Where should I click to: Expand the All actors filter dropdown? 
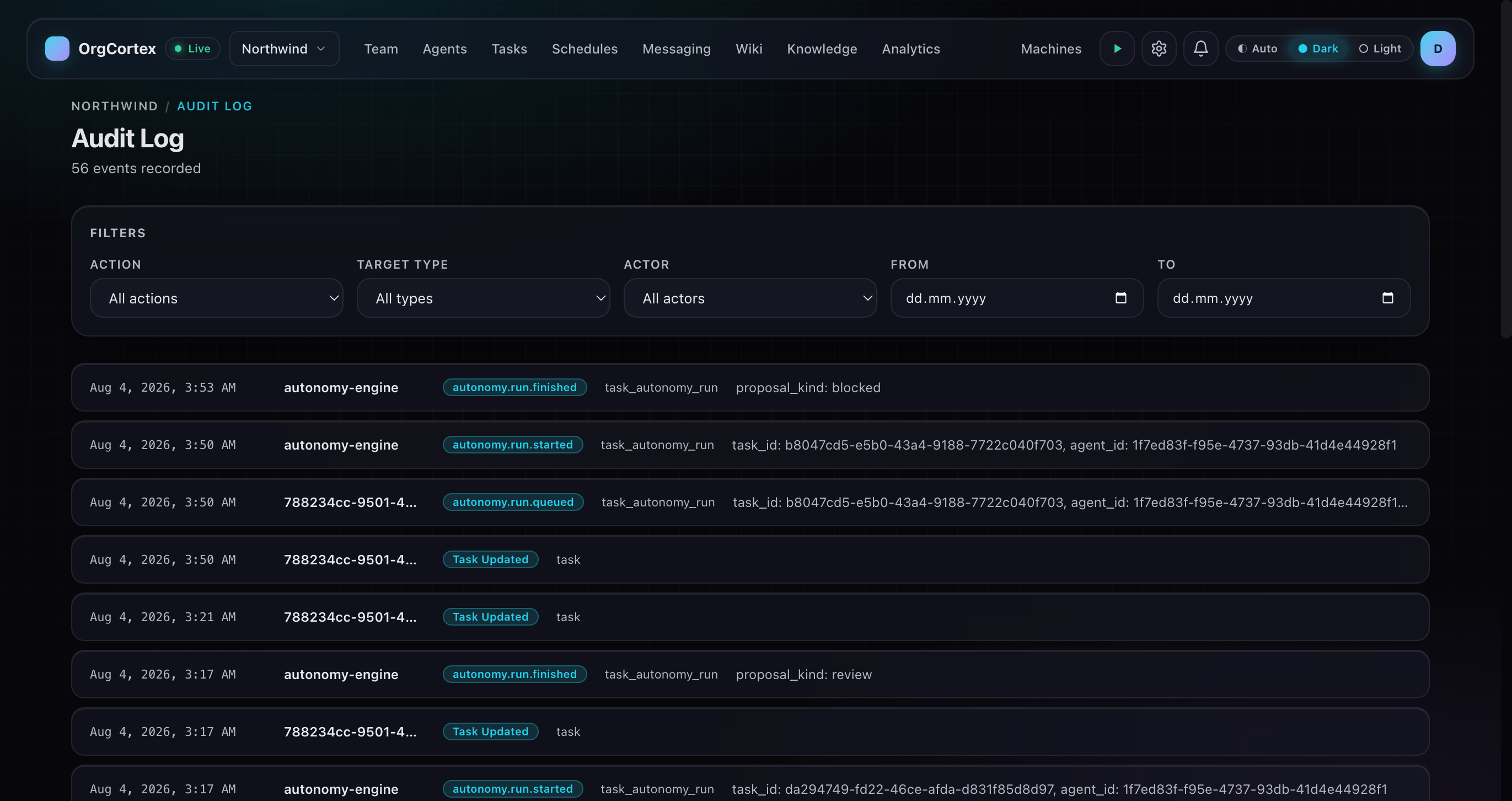750,298
